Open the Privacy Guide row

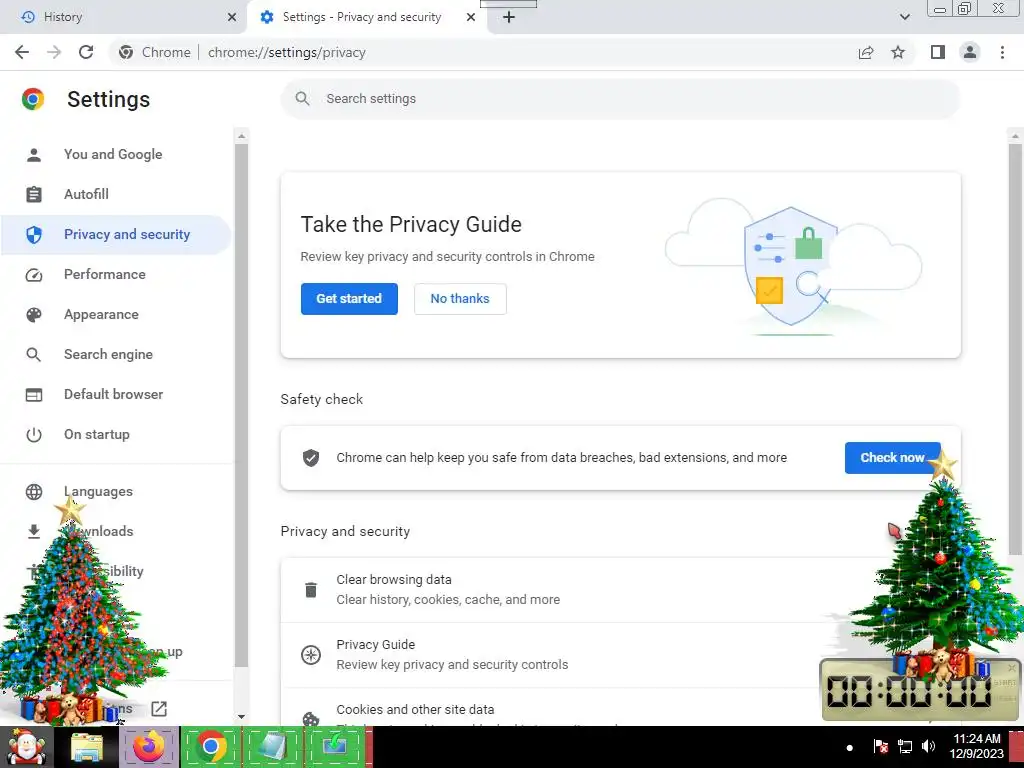620,654
